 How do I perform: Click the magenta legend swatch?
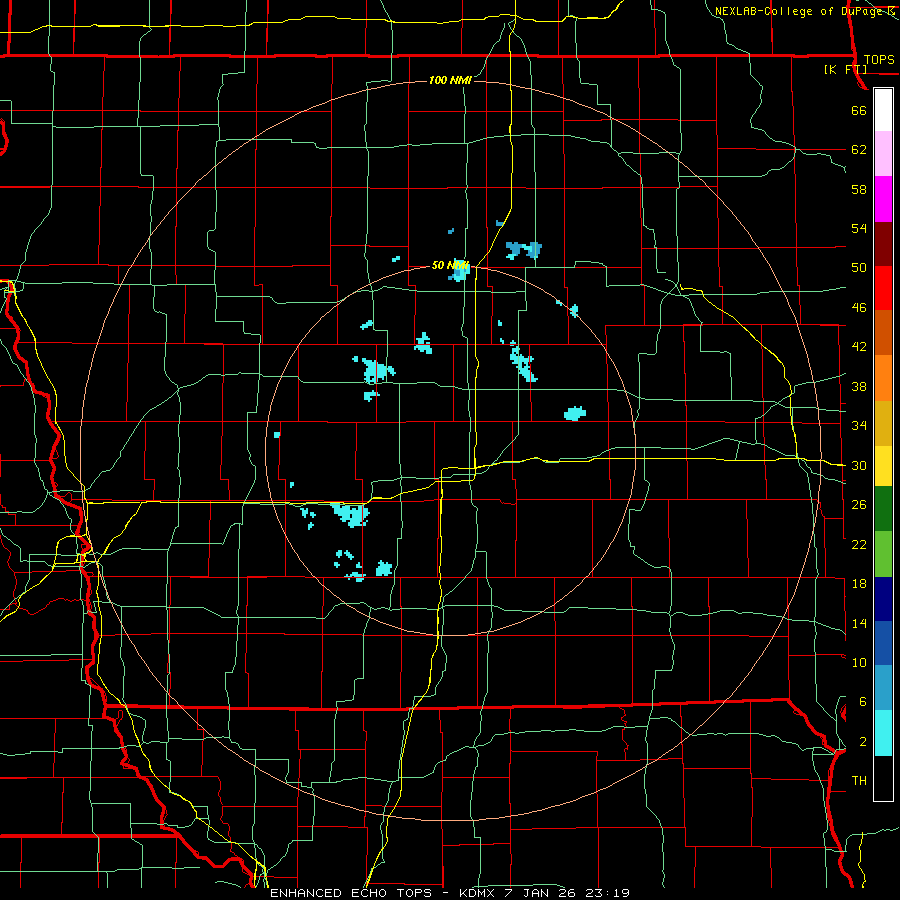[883, 199]
